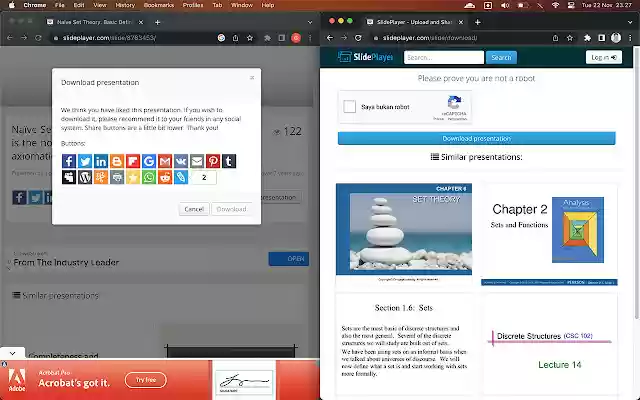The height and width of the screenshot is (400, 640).
Task: Reload page in right SlidePlayer window
Action: [x=358, y=38]
